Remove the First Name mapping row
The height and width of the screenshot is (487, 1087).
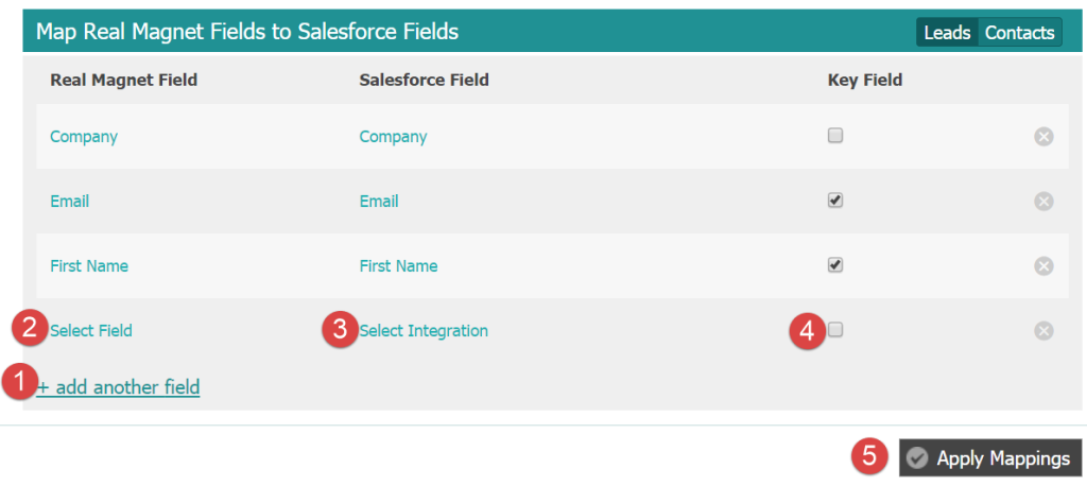(x=1043, y=266)
